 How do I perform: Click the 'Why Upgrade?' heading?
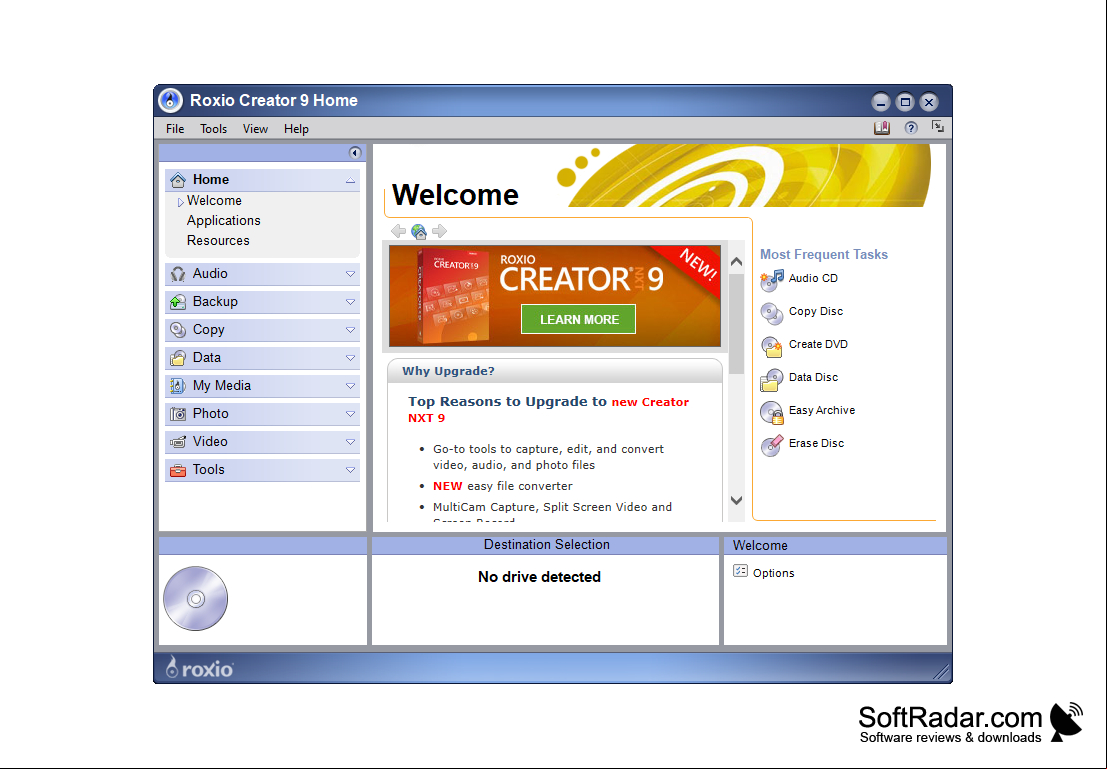tap(448, 371)
